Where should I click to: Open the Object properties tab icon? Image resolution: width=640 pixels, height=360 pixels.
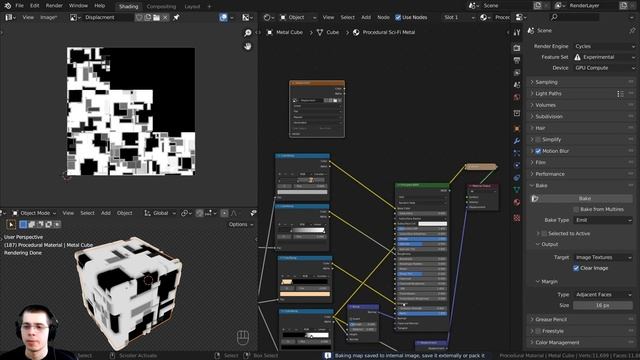click(517, 129)
